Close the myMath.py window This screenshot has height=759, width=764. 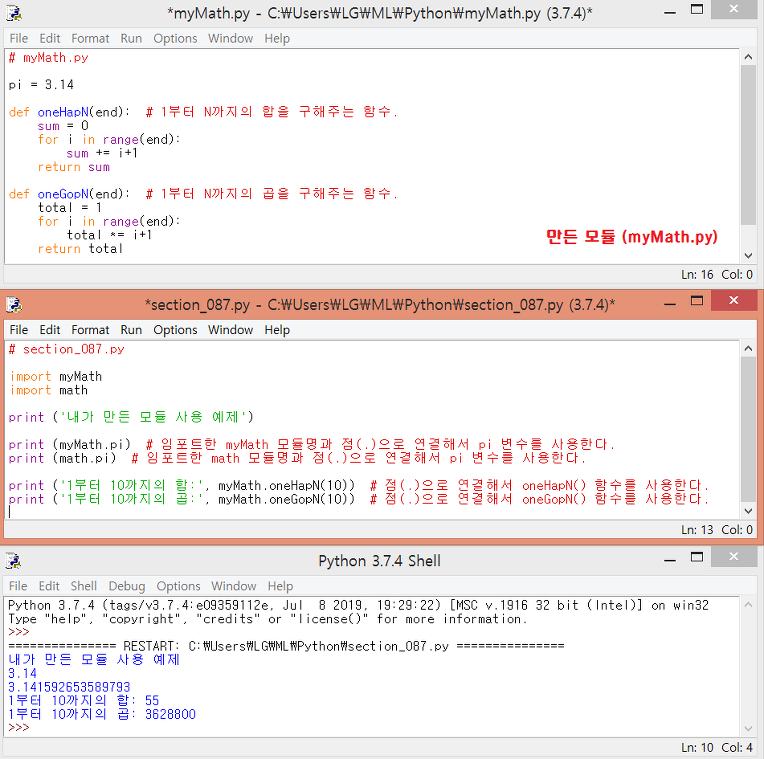pyautogui.click(x=733, y=9)
